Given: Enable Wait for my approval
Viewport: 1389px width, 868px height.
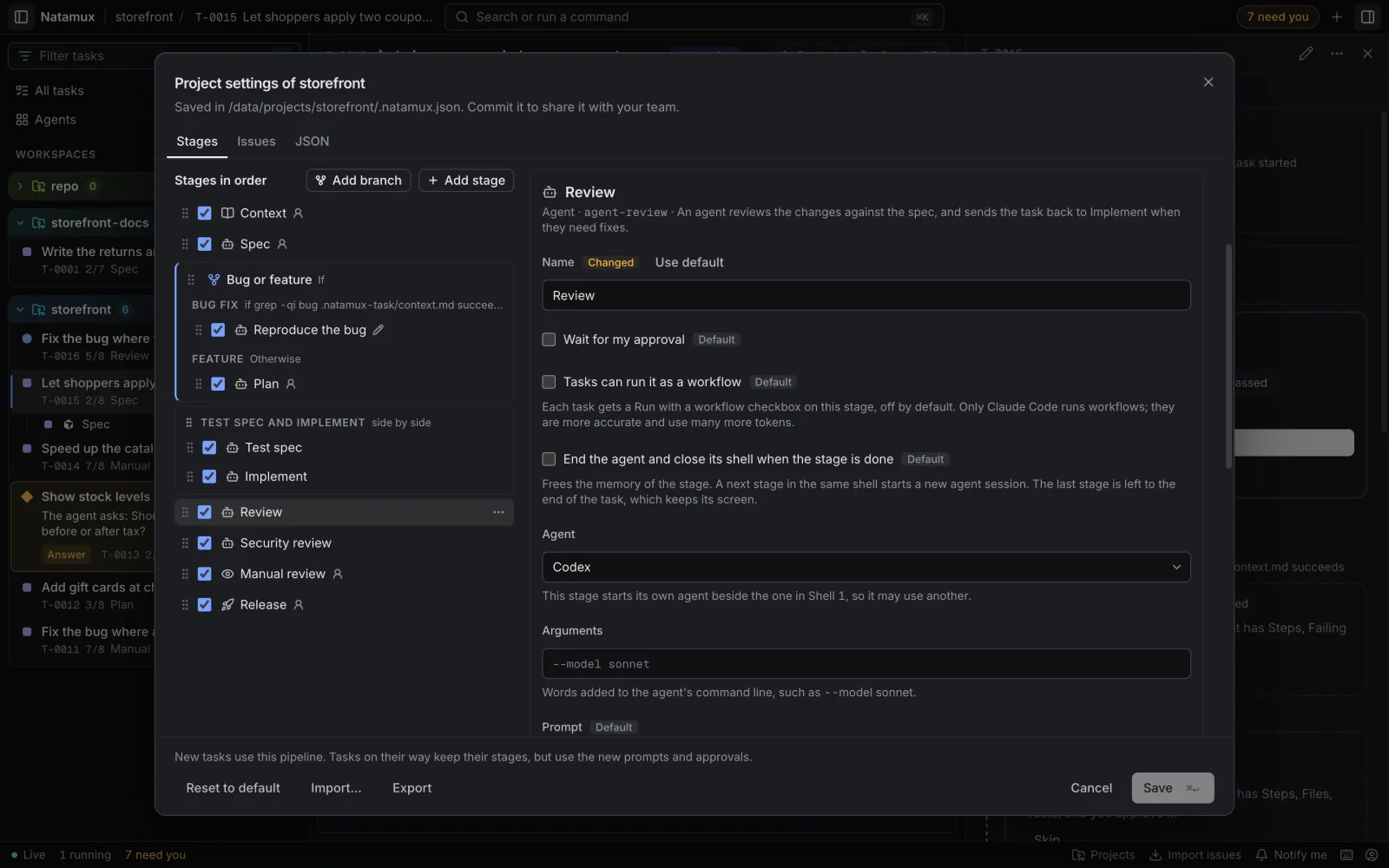Looking at the screenshot, I should click(549, 339).
